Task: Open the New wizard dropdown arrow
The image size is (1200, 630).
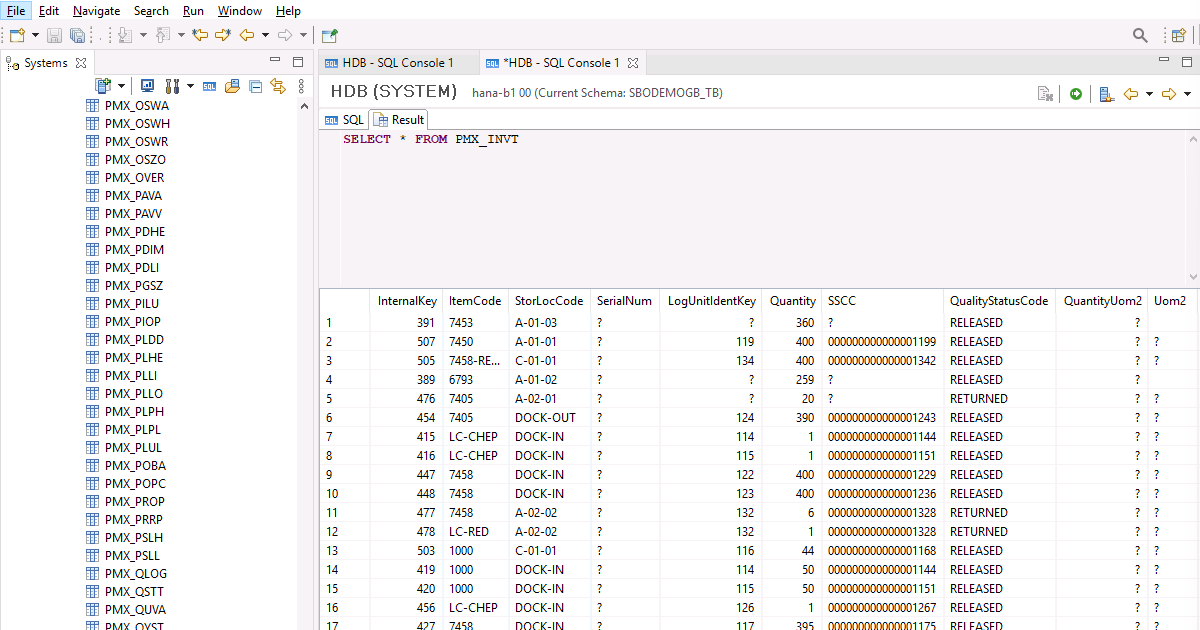Action: click(35, 35)
